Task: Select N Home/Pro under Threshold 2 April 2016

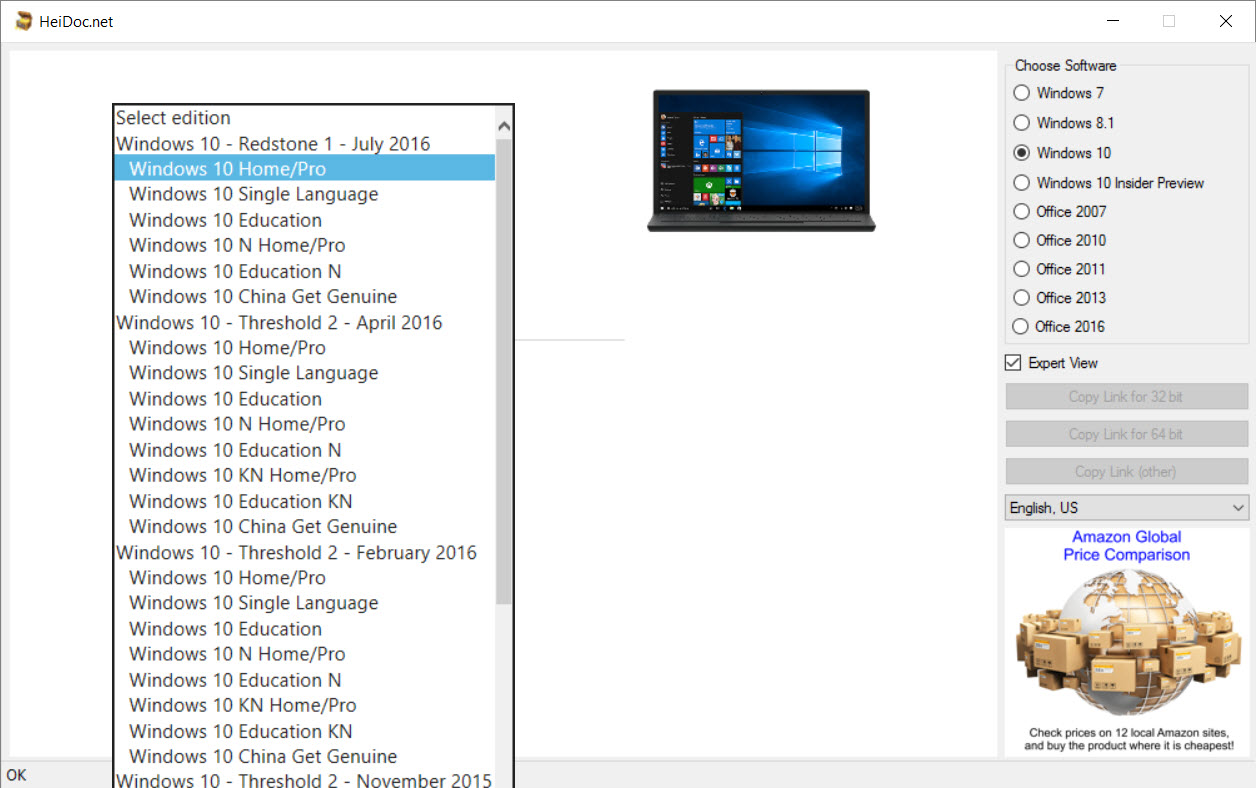Action: 305,424
